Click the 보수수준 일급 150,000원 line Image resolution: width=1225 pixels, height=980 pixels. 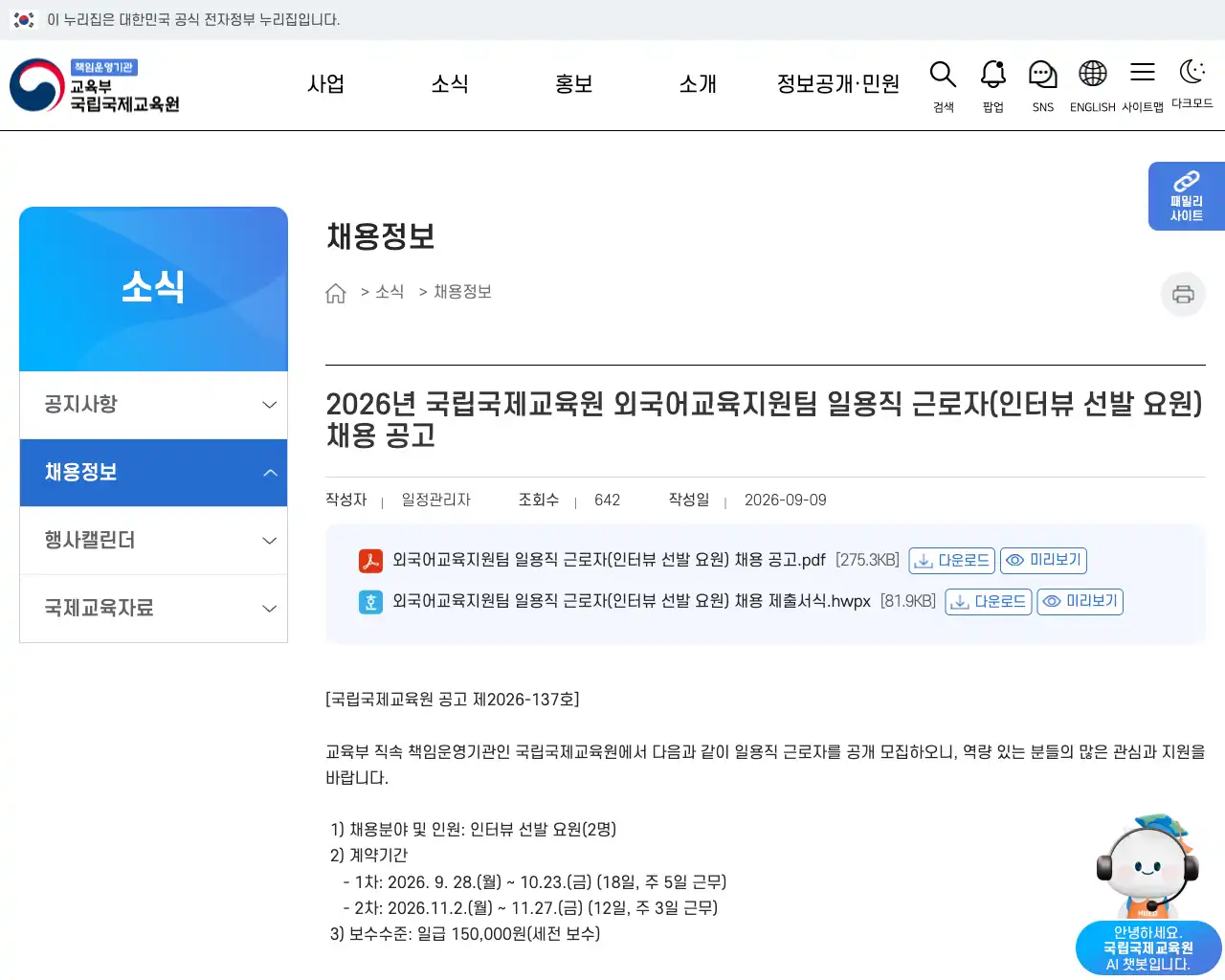[x=465, y=934]
